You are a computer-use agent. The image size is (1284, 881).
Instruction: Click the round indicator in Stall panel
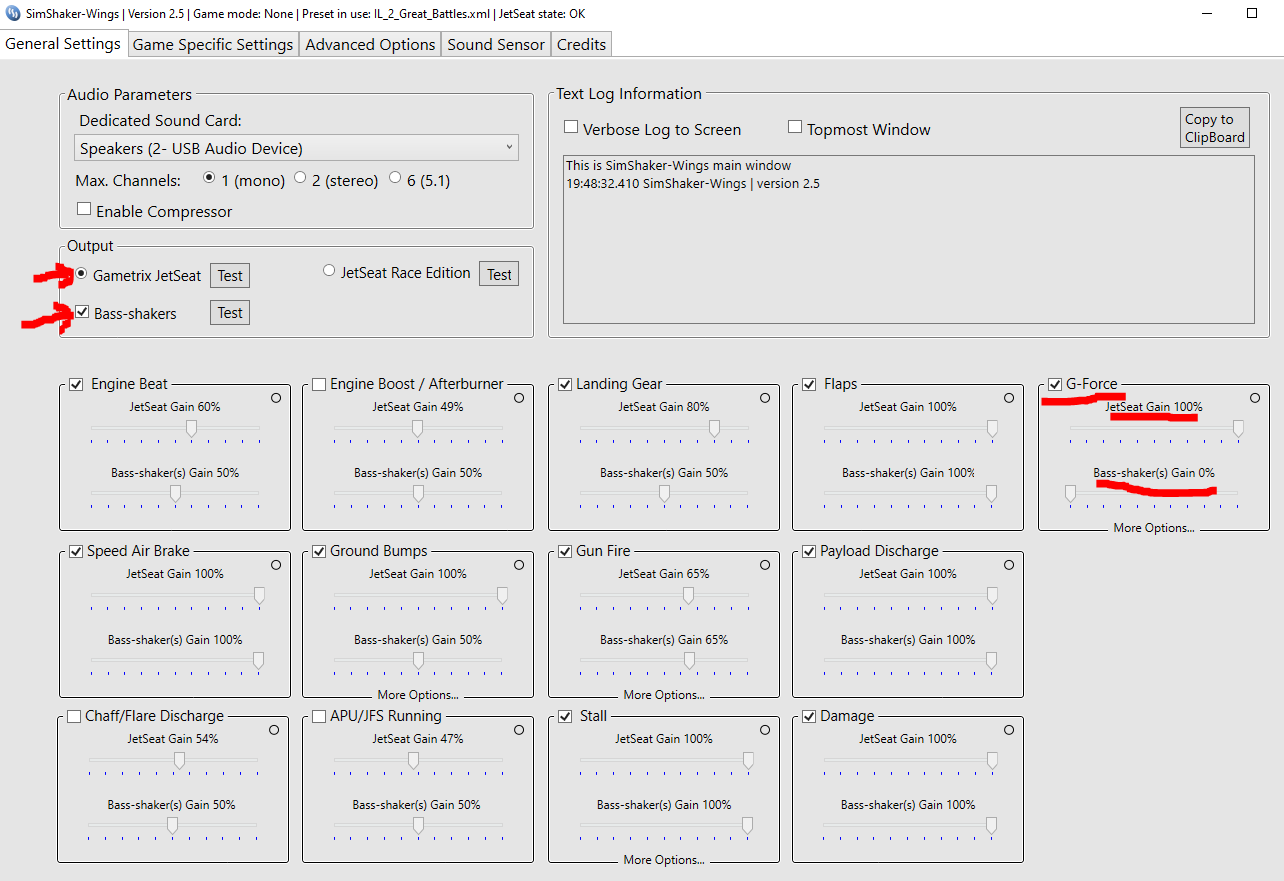click(x=765, y=730)
